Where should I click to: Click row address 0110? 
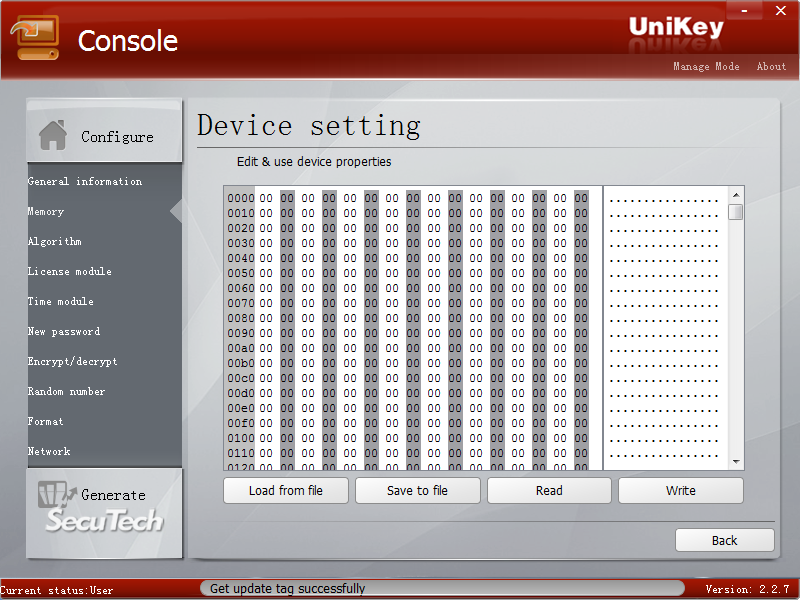pos(241,453)
